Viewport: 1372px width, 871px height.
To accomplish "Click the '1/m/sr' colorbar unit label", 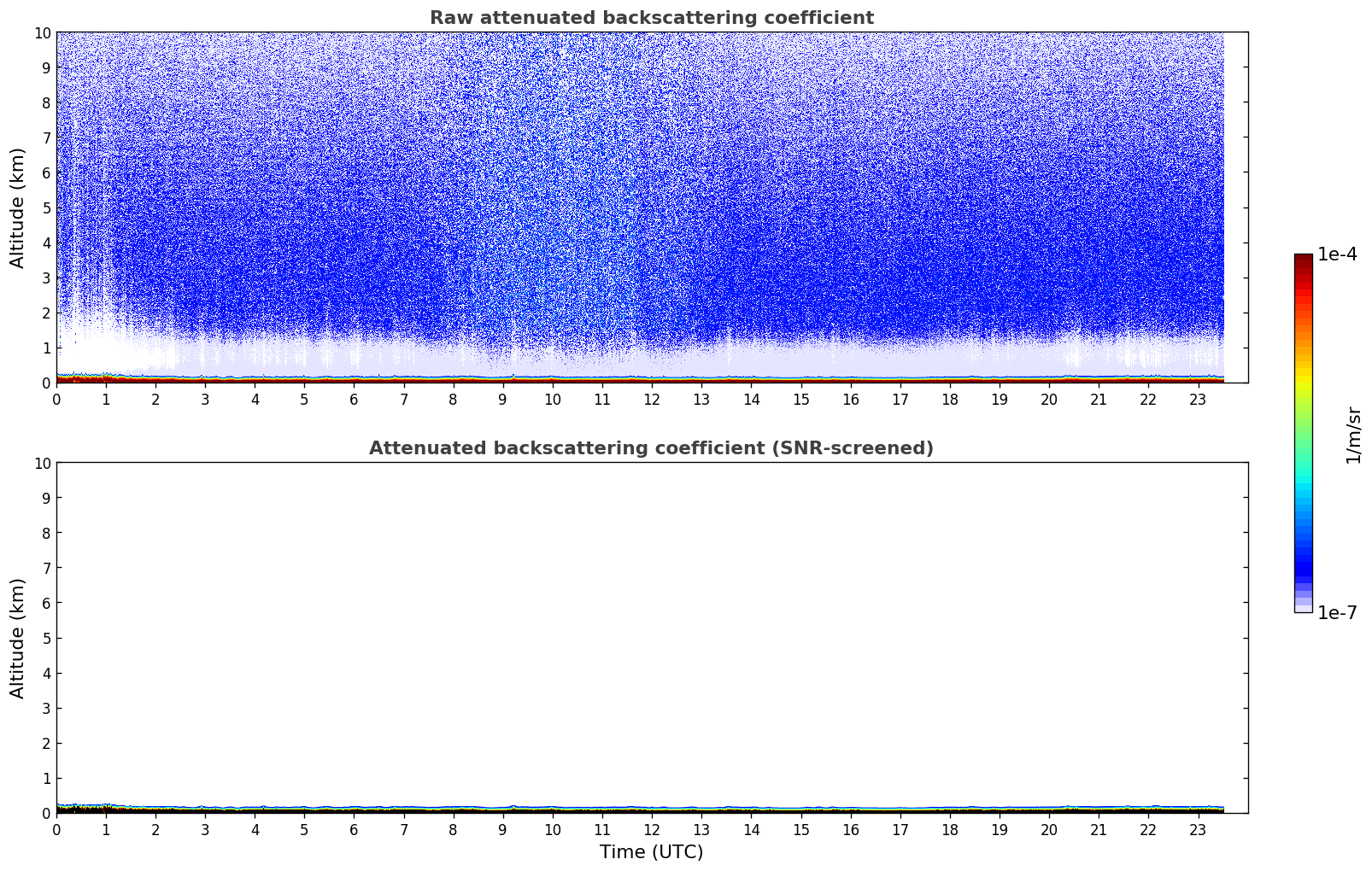I will click(x=1352, y=434).
